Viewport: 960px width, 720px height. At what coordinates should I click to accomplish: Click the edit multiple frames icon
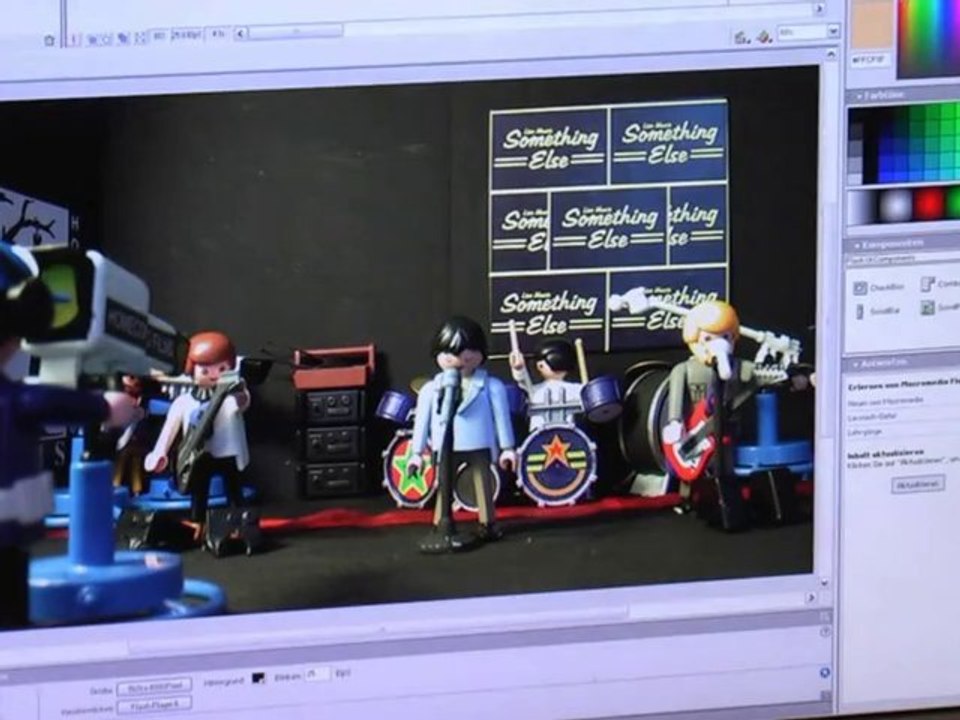tap(123, 39)
